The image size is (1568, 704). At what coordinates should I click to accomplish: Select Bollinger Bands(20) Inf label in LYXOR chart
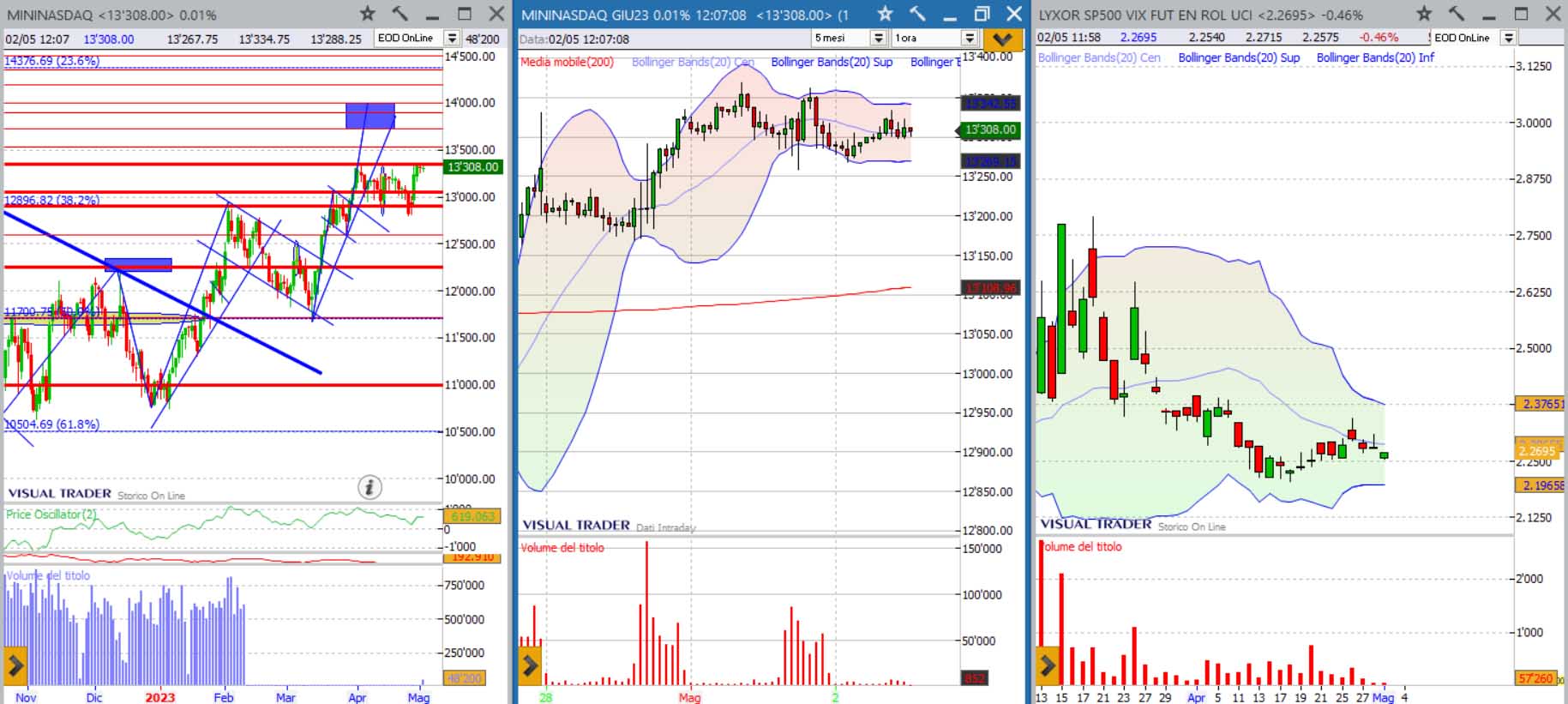tap(1375, 57)
